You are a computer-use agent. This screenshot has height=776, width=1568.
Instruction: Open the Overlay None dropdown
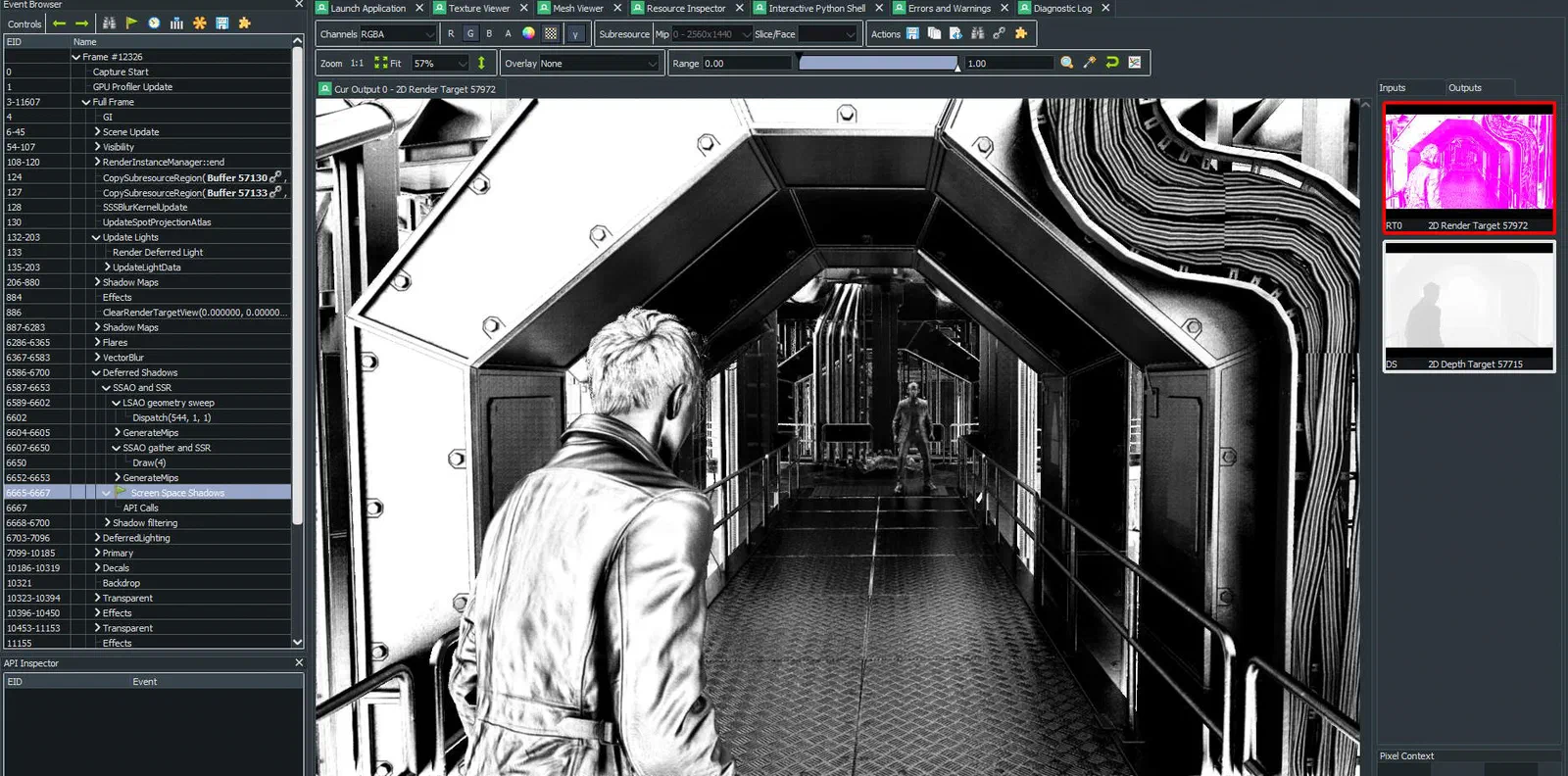pos(599,64)
